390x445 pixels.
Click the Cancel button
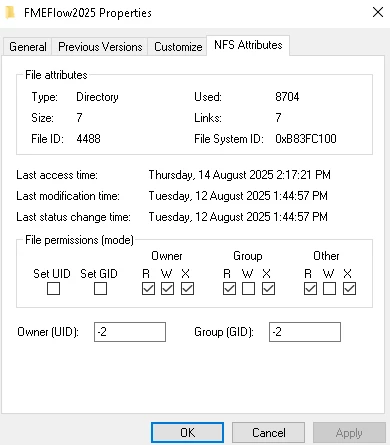(x=268, y=433)
